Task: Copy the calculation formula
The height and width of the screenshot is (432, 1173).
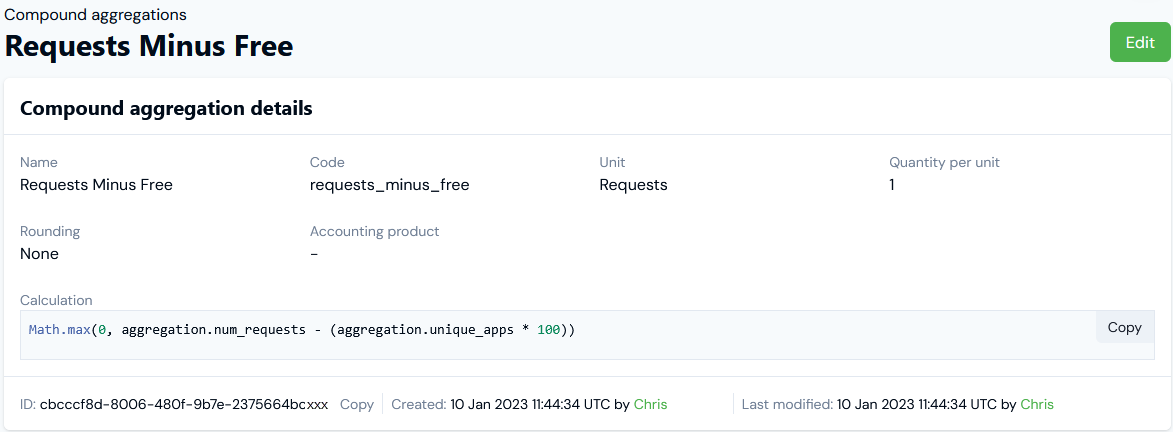Action: pyautogui.click(x=1124, y=328)
